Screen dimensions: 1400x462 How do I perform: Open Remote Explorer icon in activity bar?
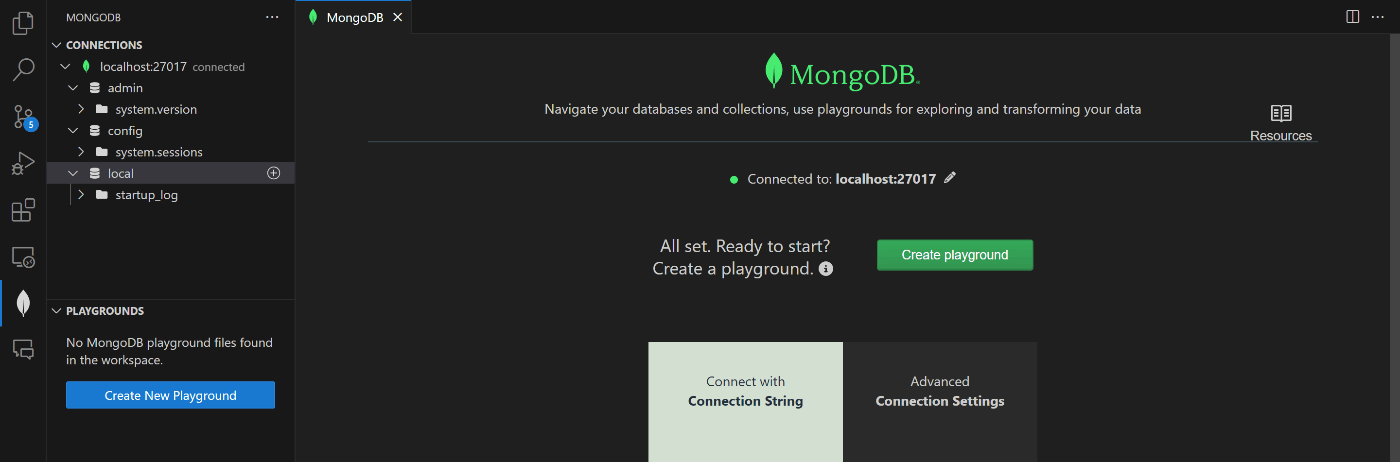pos(23,258)
